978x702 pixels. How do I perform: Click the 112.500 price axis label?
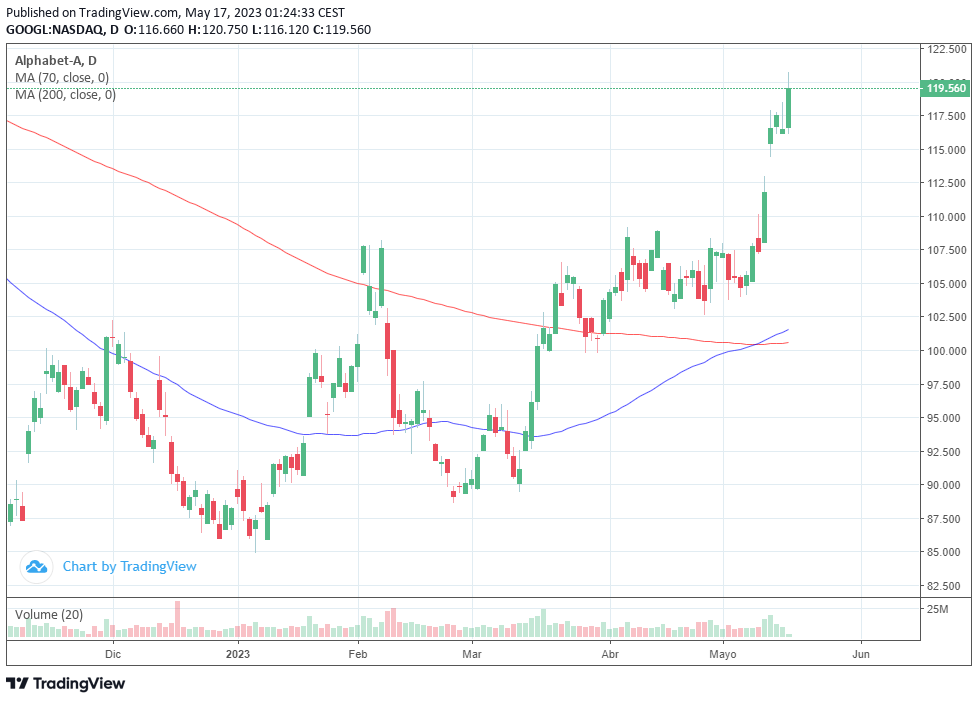click(946, 183)
